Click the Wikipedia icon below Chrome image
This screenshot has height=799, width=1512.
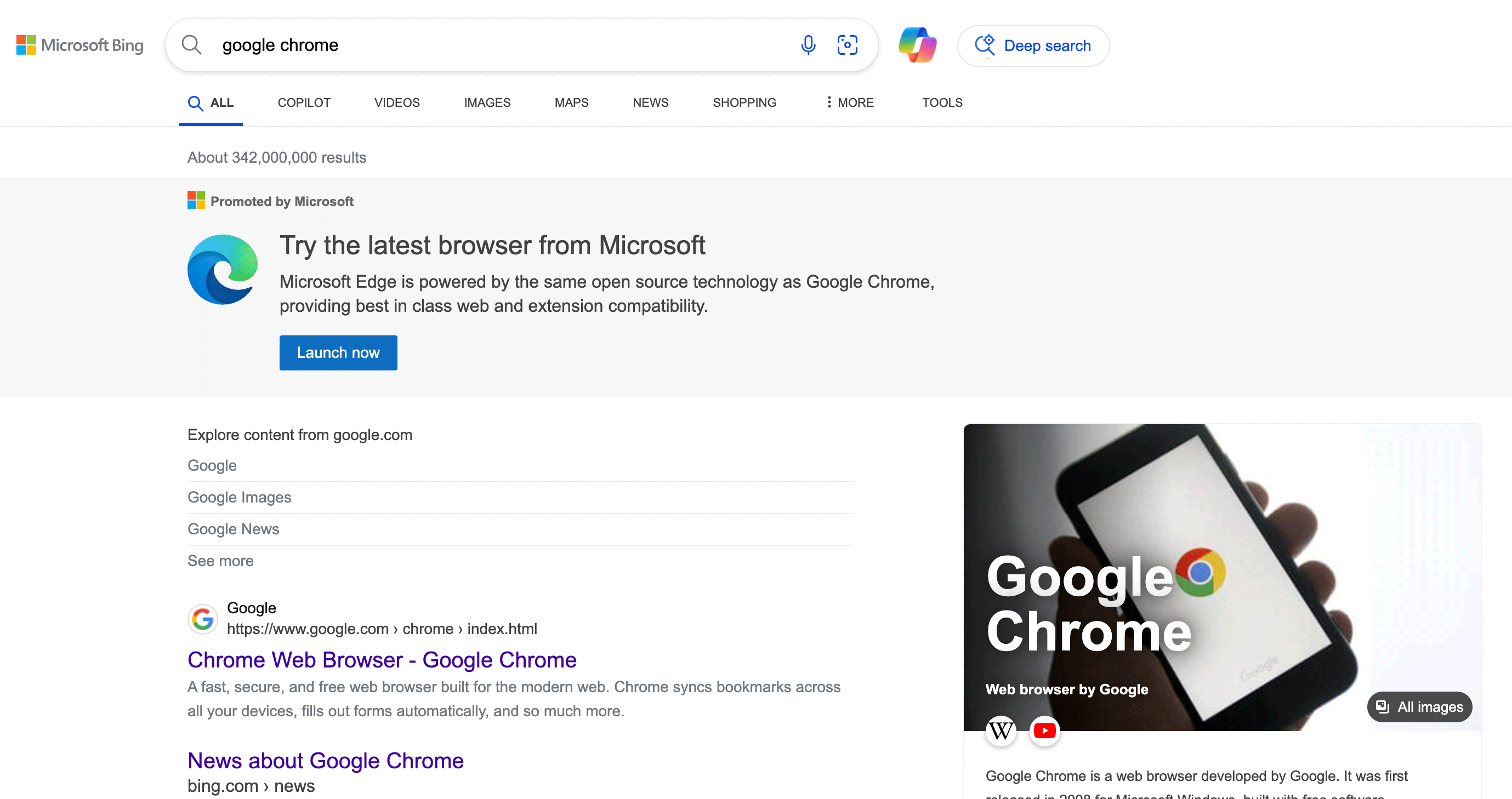tap(1001, 729)
